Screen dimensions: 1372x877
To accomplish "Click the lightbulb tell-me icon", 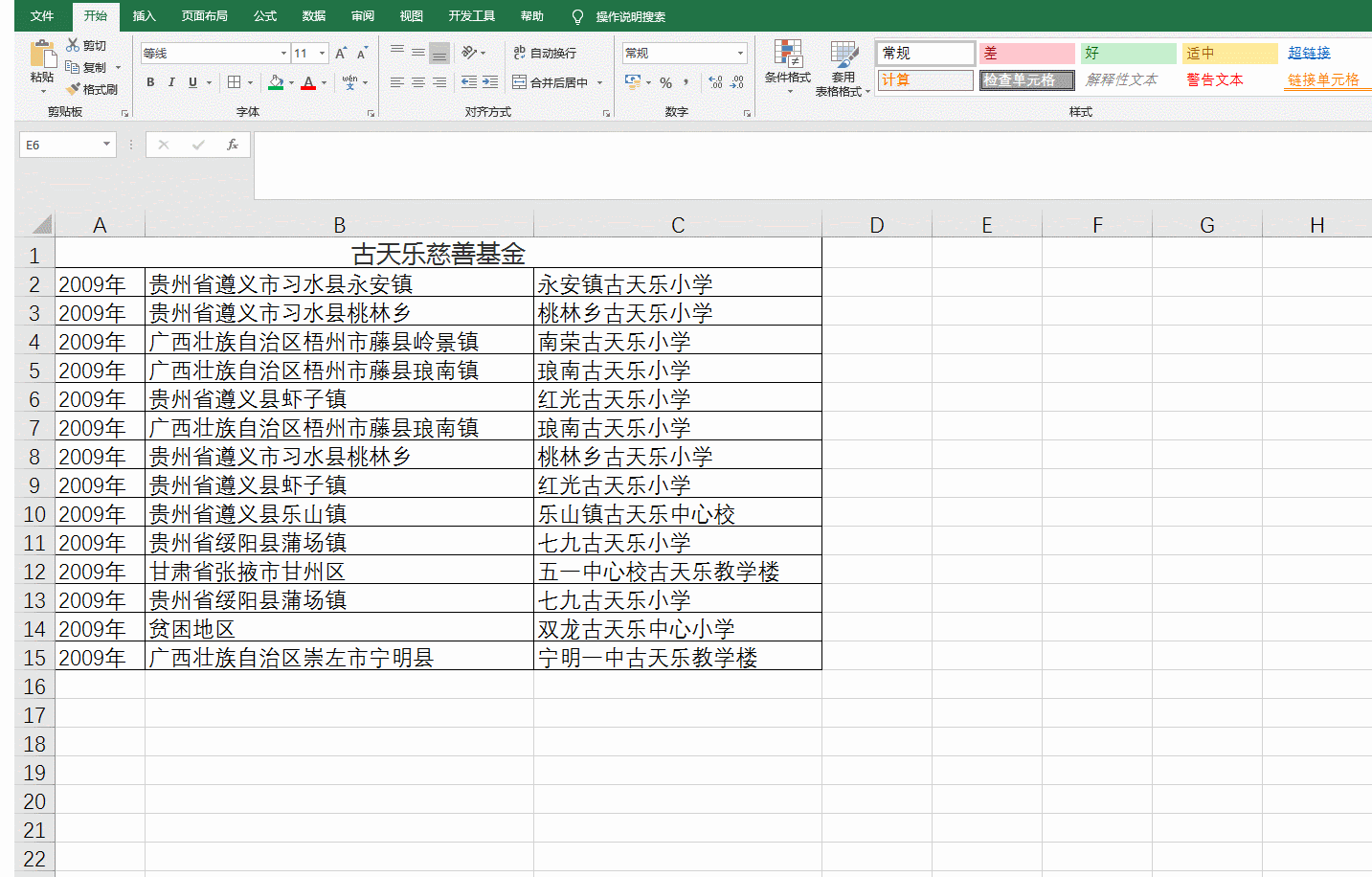I will 577,16.
